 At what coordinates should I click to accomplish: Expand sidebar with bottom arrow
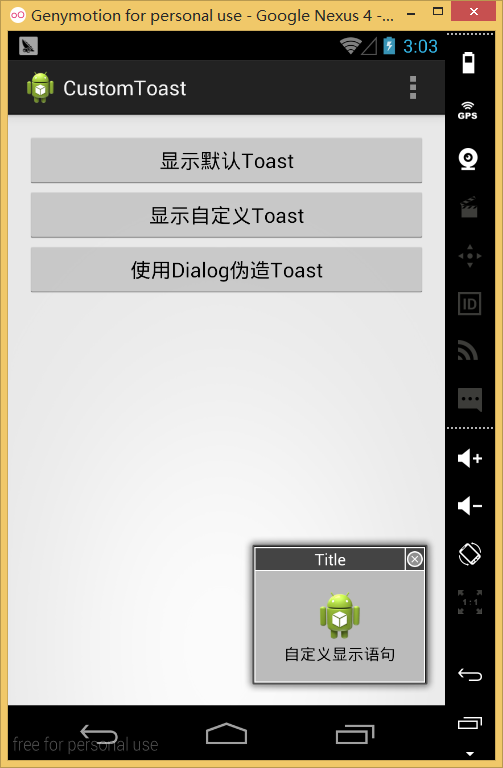[470, 754]
